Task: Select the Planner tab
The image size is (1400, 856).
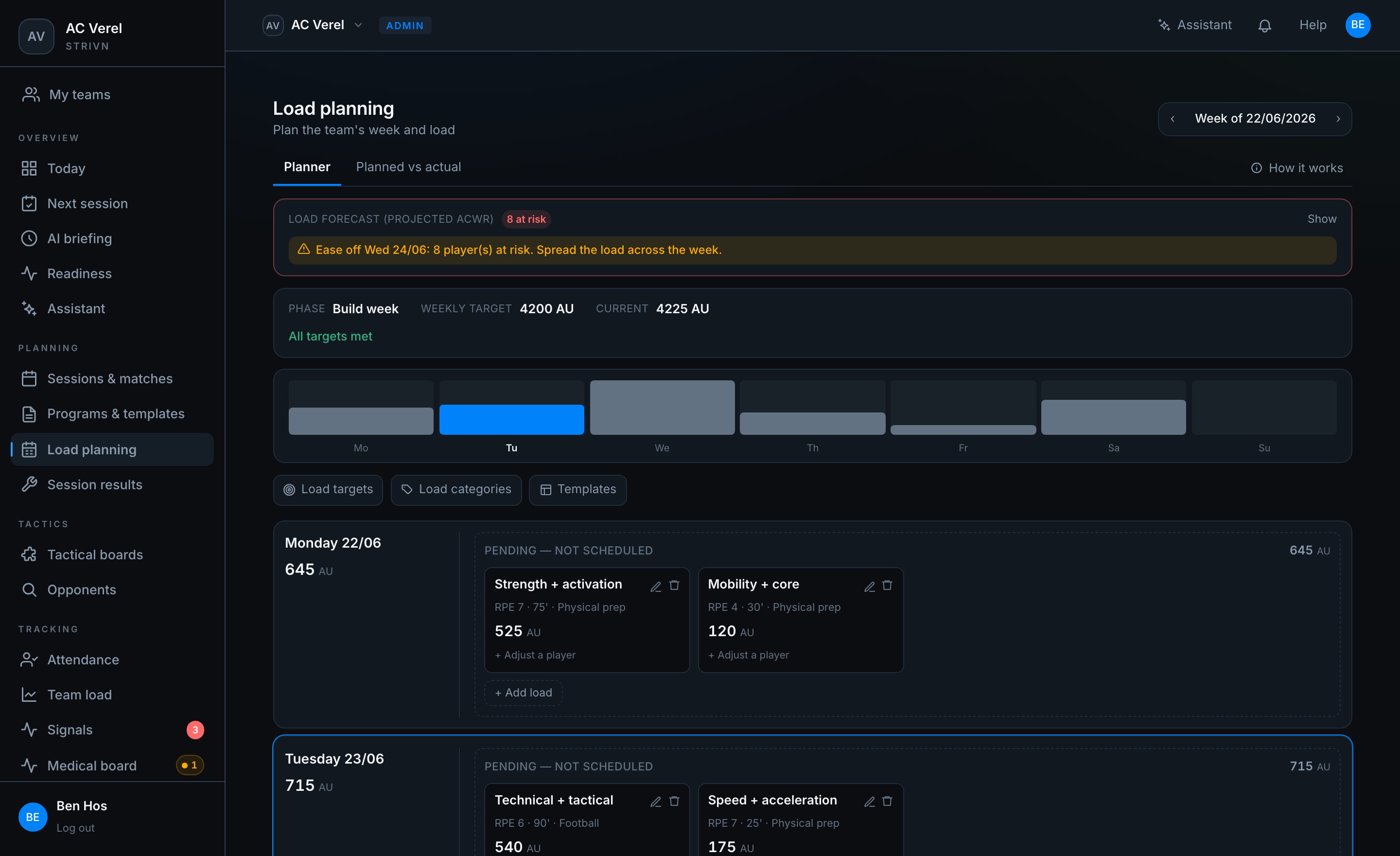Action: point(307,167)
